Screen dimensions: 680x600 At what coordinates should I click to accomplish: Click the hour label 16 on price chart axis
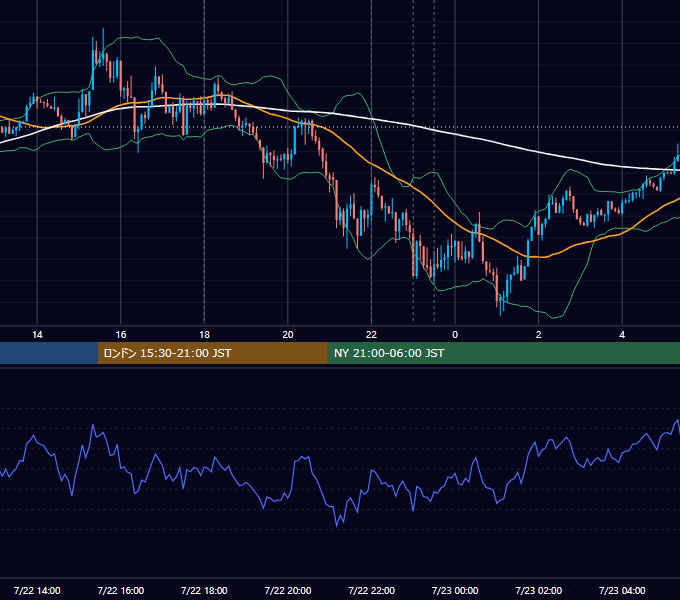pyautogui.click(x=121, y=335)
